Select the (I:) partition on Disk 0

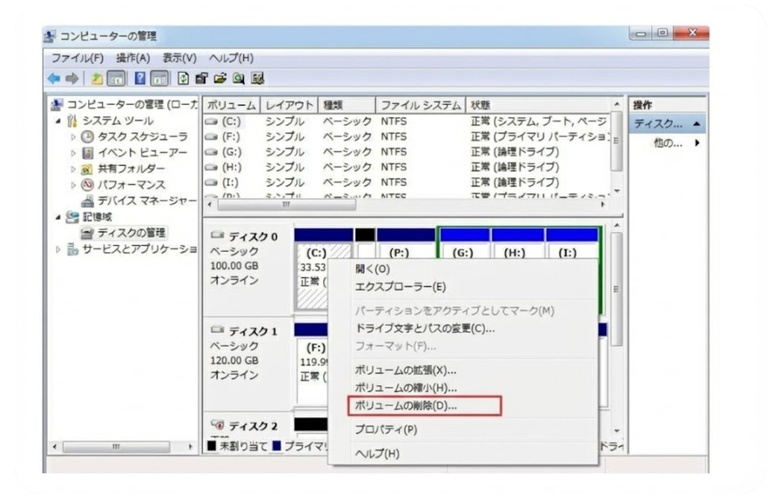tap(572, 245)
